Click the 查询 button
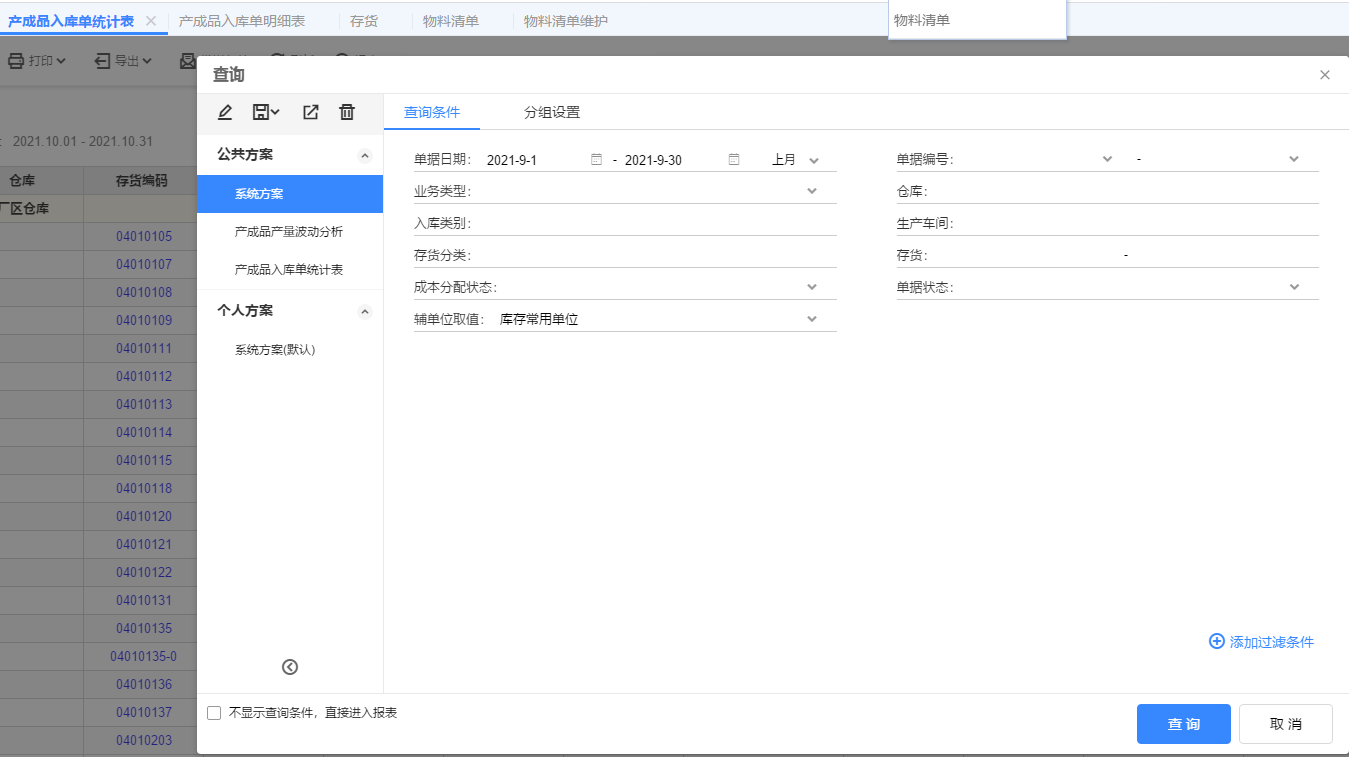Screen dimensions: 1349x757 point(1184,724)
